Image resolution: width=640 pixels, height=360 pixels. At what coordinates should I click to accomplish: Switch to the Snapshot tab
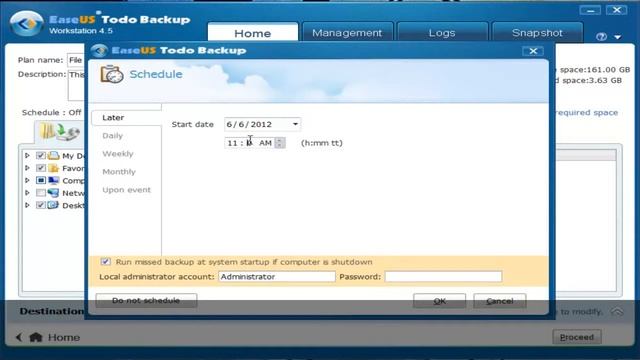537,33
